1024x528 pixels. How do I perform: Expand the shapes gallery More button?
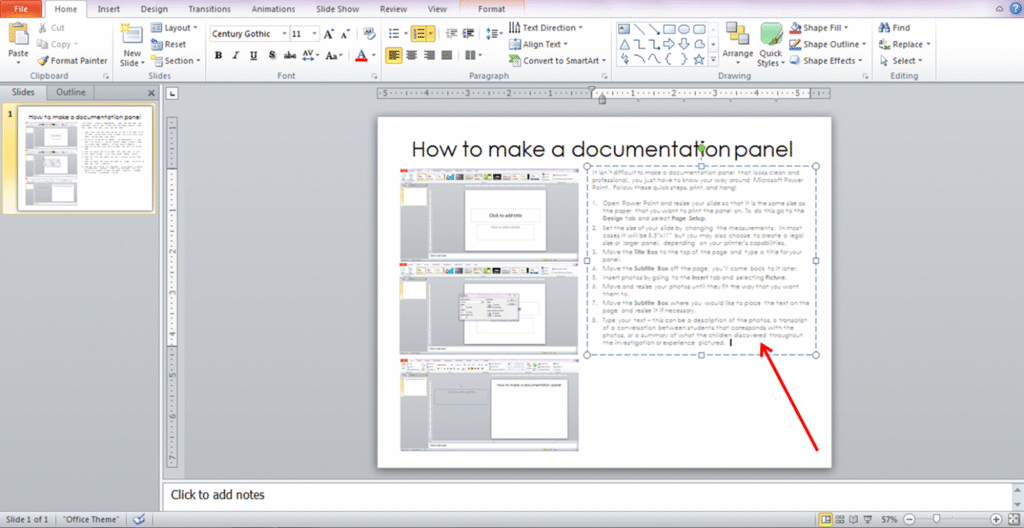[714, 59]
